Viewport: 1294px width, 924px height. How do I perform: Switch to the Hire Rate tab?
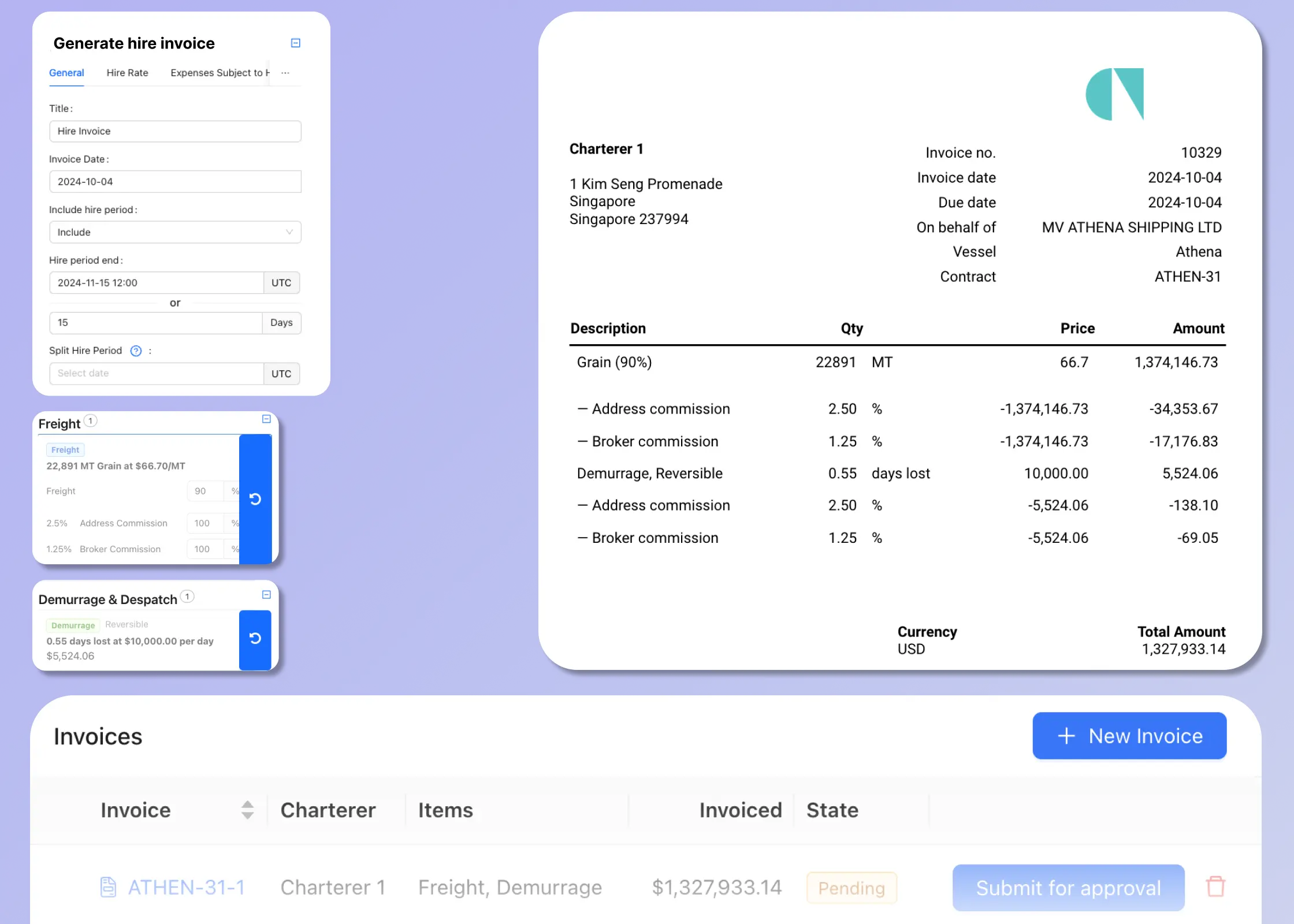tap(127, 72)
